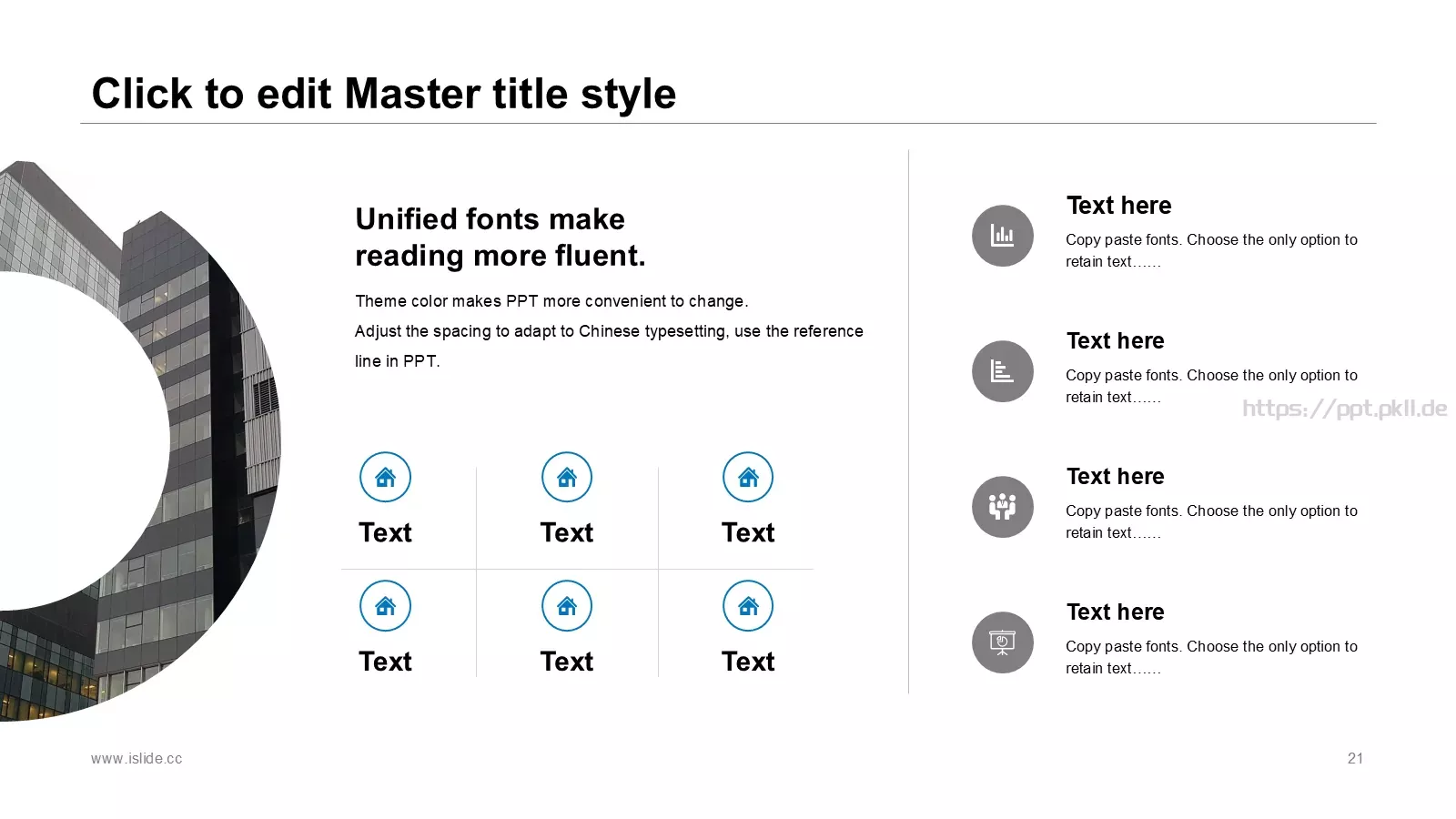Select 'Text' label under bottom-right house icon

point(748,662)
